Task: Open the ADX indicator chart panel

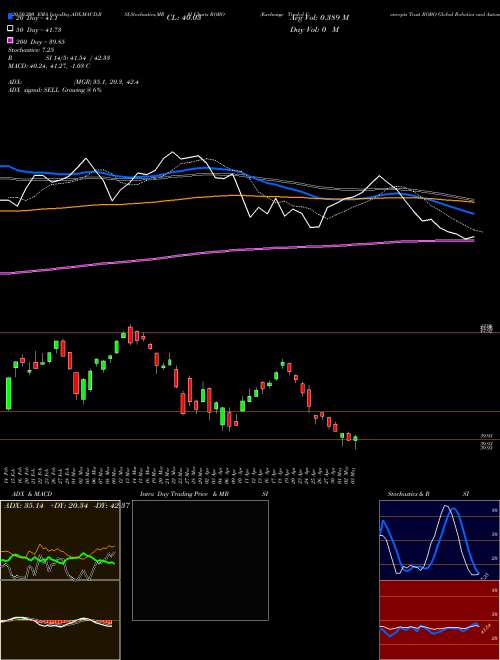Action: [60, 540]
